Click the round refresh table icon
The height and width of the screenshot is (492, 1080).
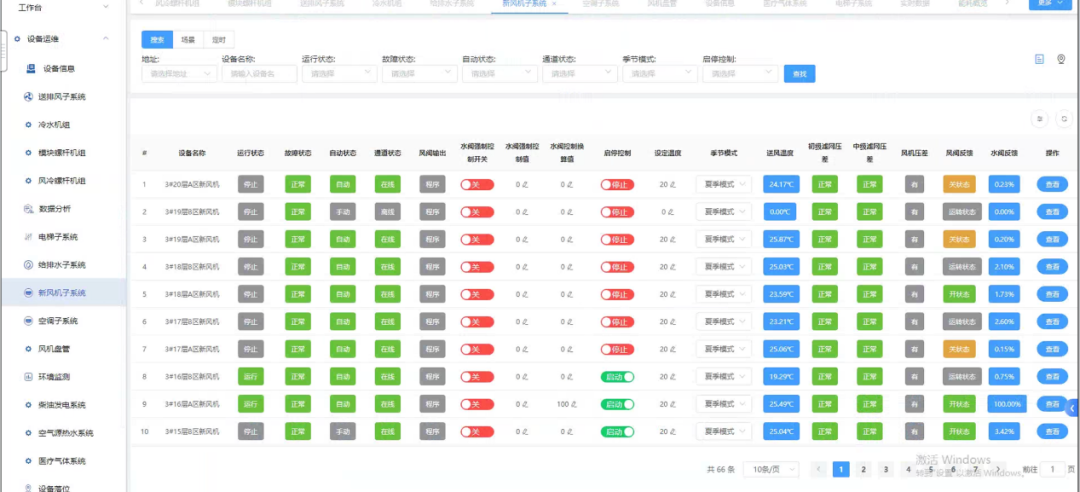pos(1064,119)
